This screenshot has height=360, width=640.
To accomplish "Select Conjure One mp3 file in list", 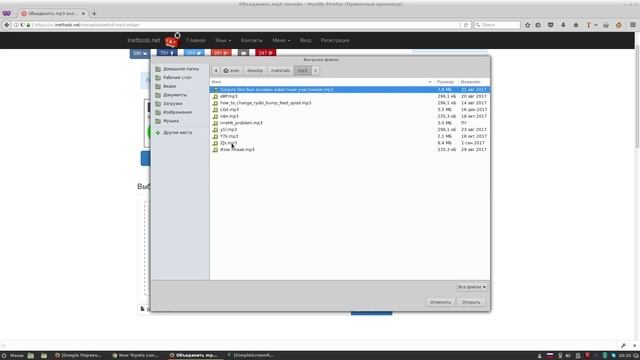I will pos(350,89).
